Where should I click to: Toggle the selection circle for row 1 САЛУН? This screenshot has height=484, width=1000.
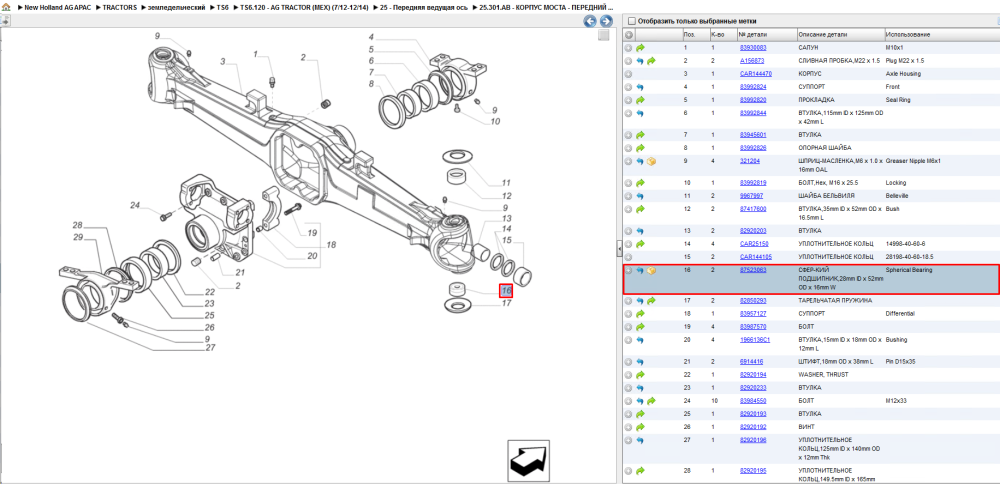coord(629,48)
